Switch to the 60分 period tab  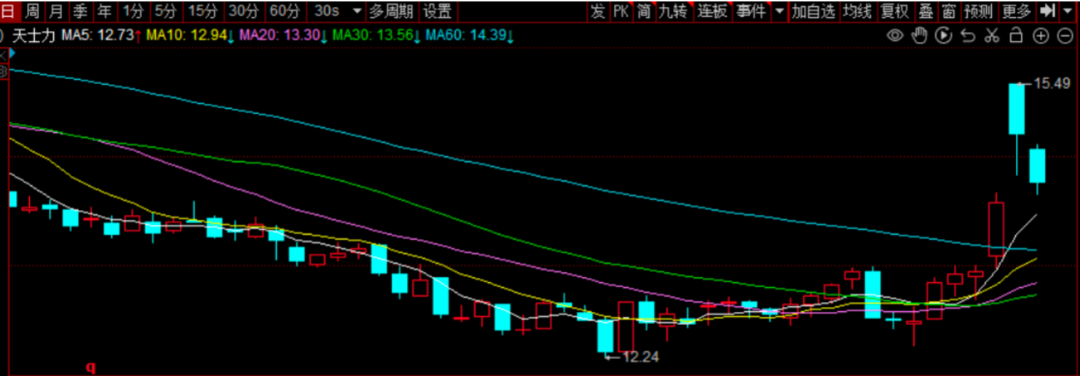point(286,11)
